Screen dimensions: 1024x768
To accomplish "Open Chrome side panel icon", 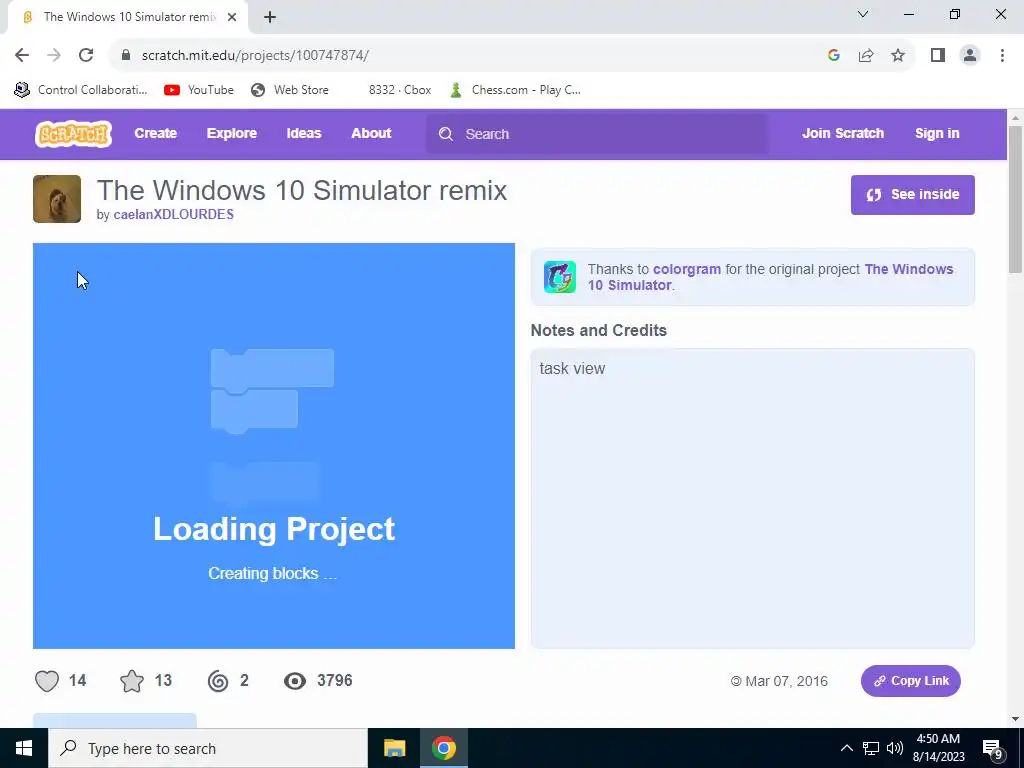I will pos(938,56).
